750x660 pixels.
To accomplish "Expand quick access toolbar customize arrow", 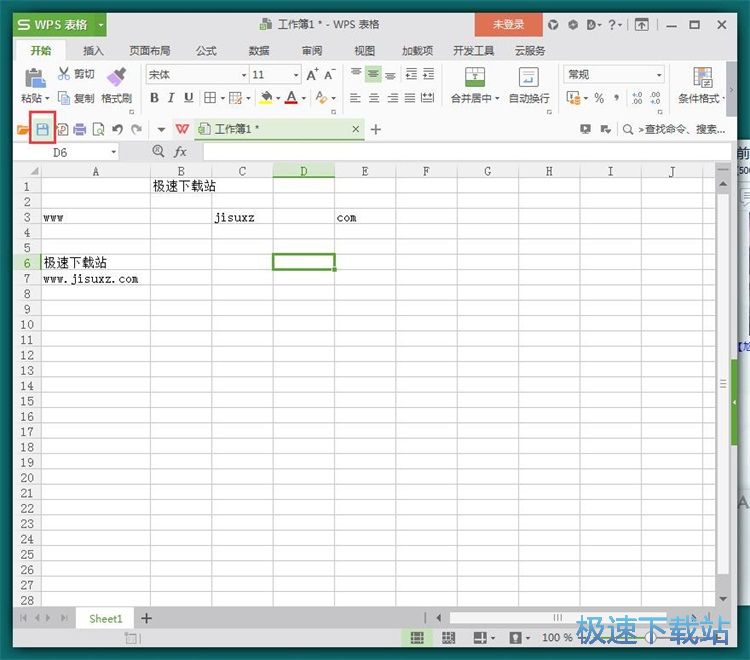I will (161, 130).
